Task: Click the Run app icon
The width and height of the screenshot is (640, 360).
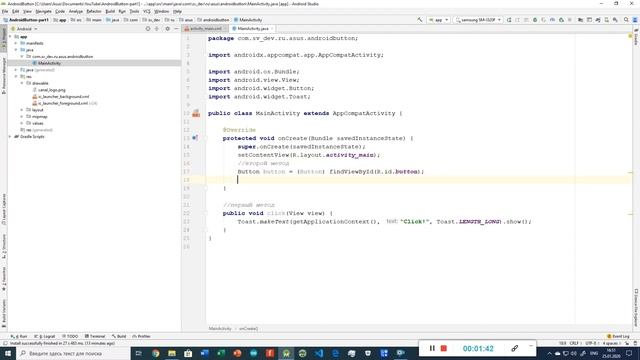Action: 509,20
